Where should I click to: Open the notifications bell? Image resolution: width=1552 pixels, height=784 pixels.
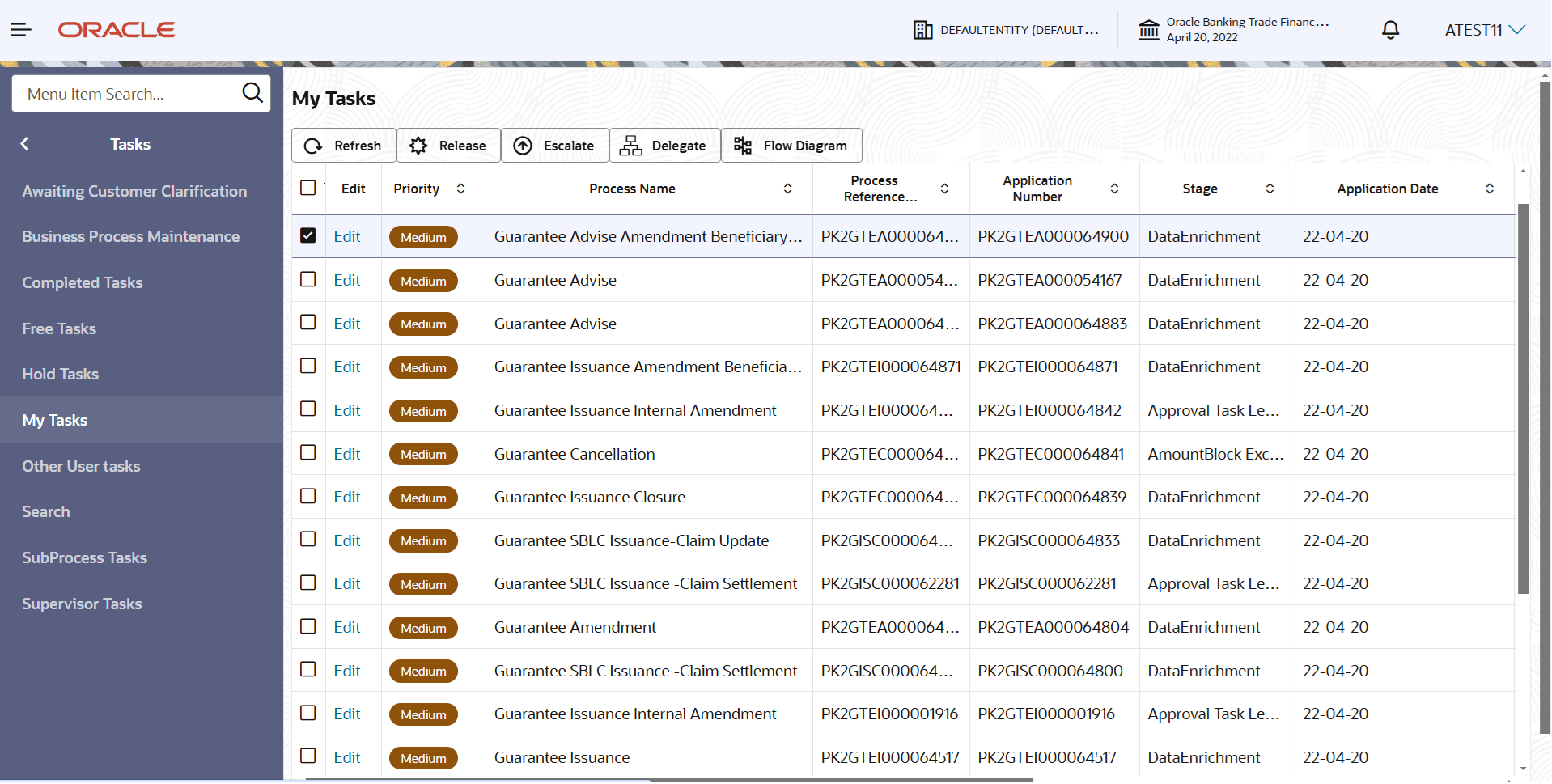point(1390,30)
